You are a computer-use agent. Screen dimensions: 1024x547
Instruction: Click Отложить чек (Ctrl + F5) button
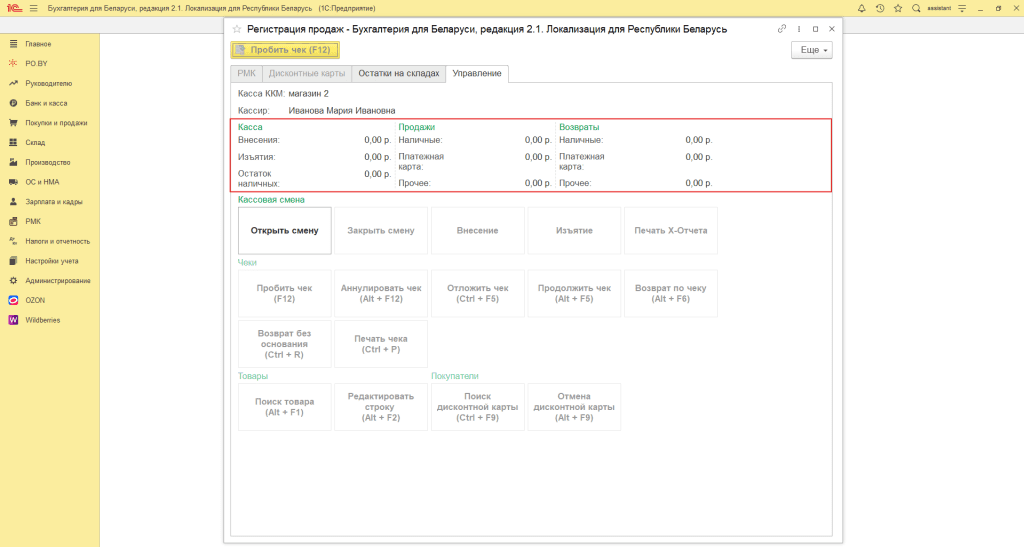point(477,294)
